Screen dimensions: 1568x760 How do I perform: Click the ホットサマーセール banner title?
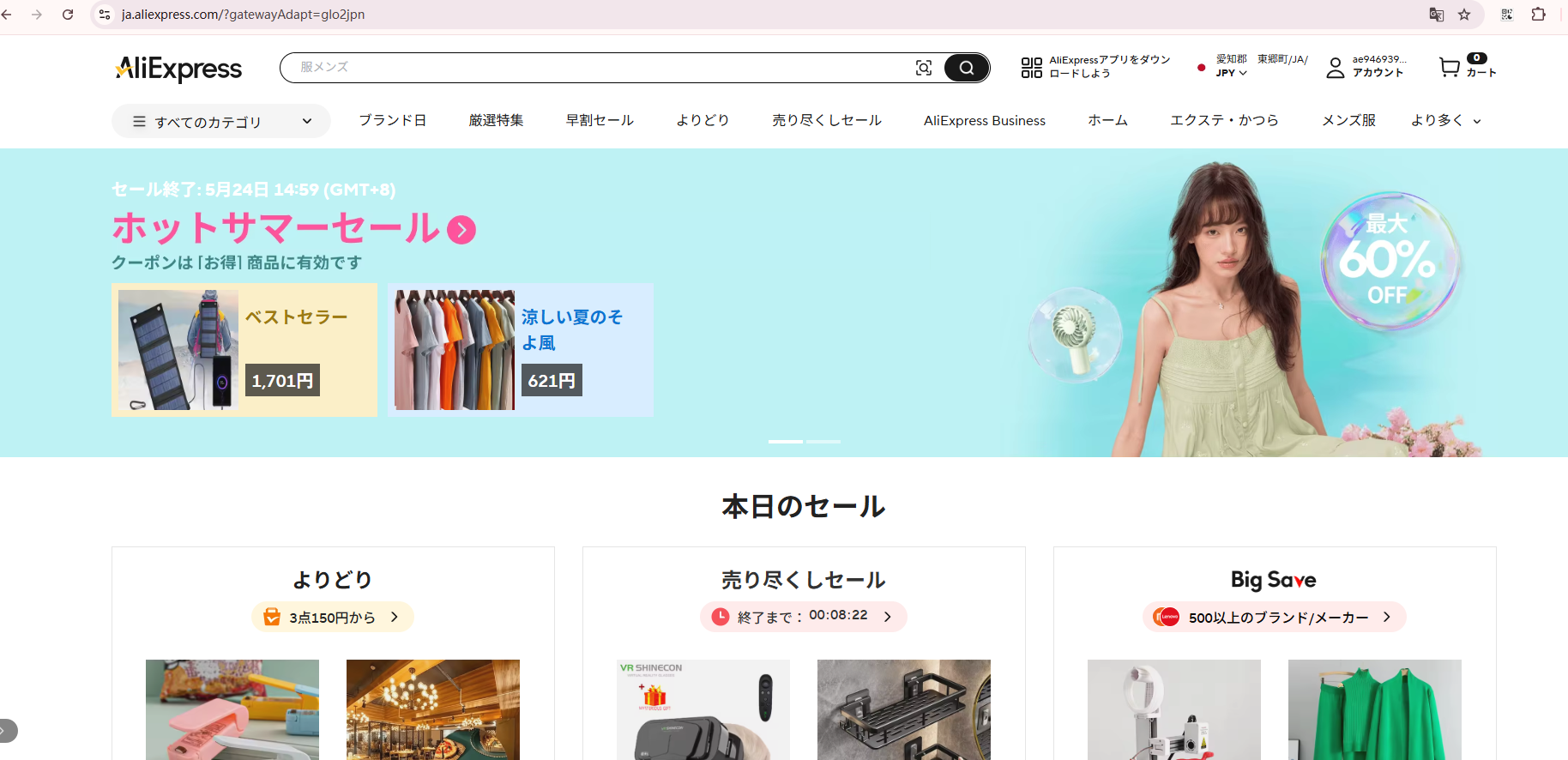(x=276, y=228)
